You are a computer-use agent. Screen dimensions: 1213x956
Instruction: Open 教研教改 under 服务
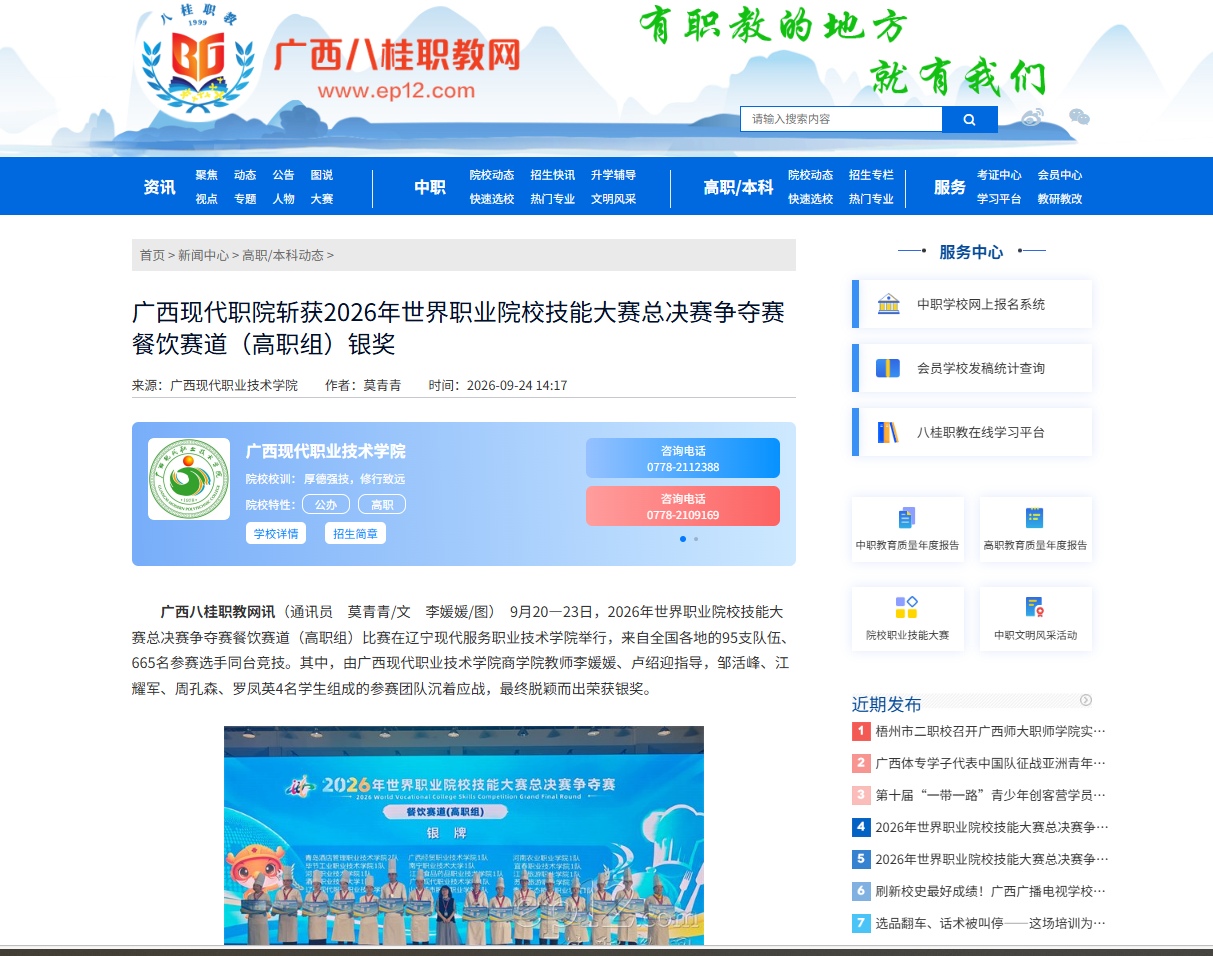point(1060,199)
